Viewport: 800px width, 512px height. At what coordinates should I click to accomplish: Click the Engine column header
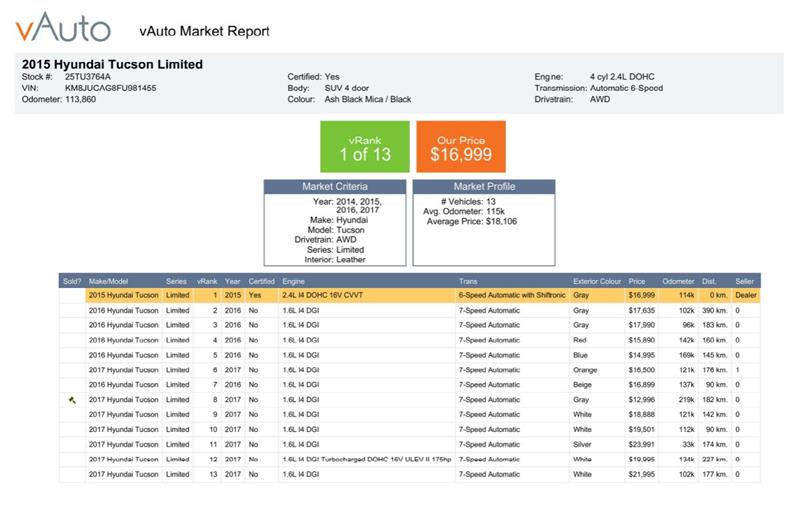point(293,281)
